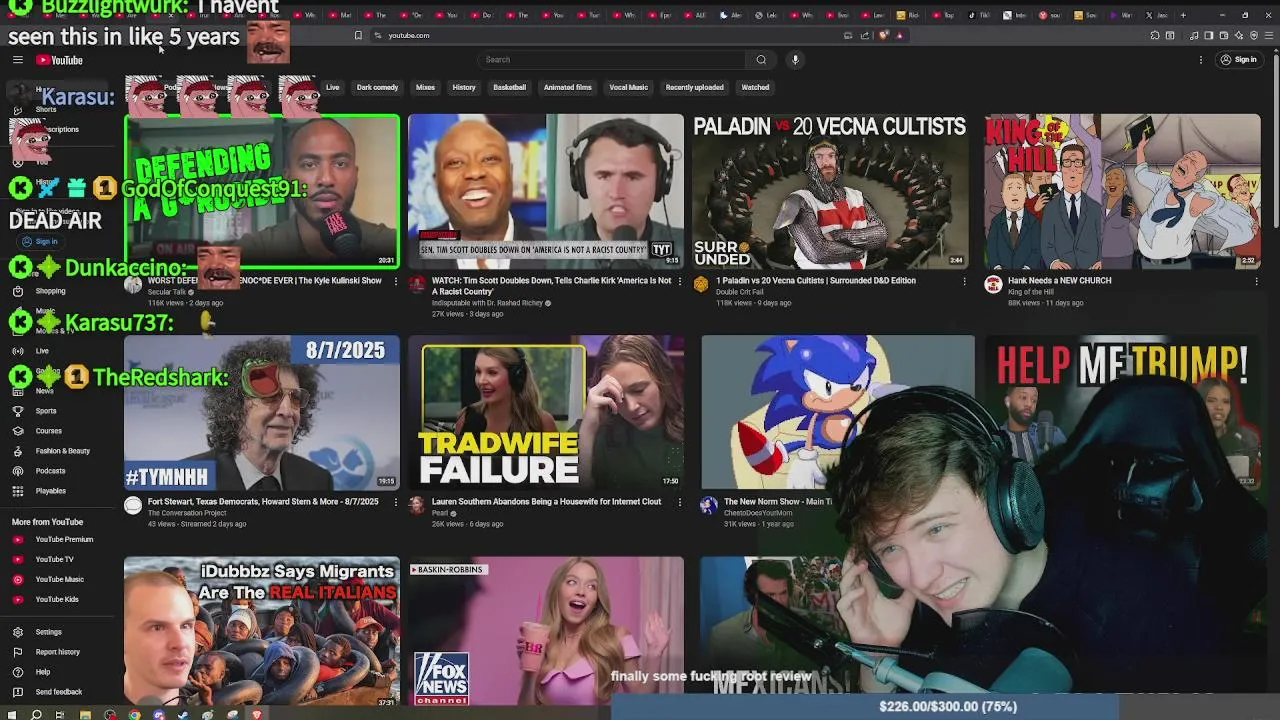Open the Double Crit Fail channel name

(x=742, y=292)
